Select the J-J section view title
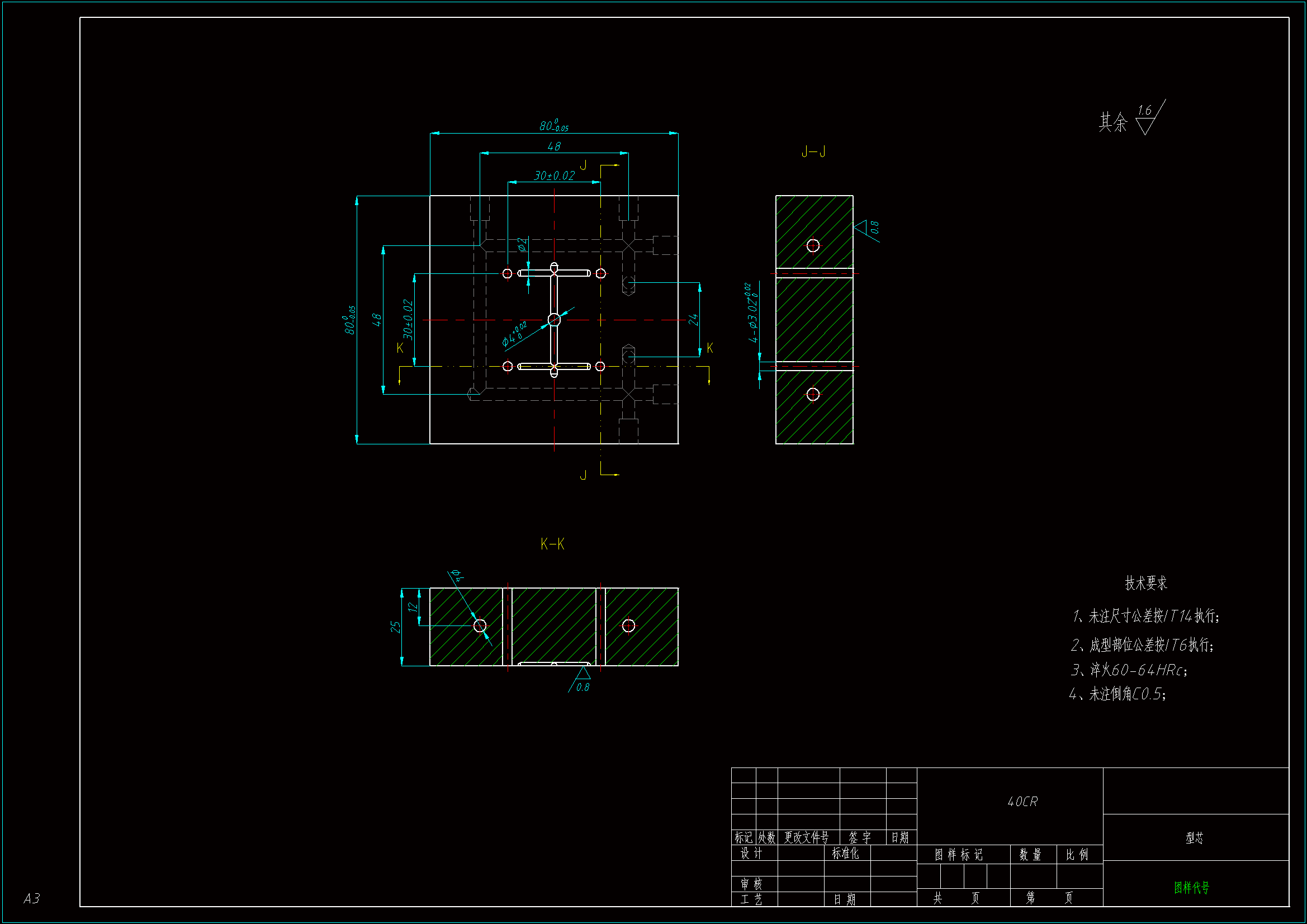This screenshot has height=924, width=1307. (813, 152)
